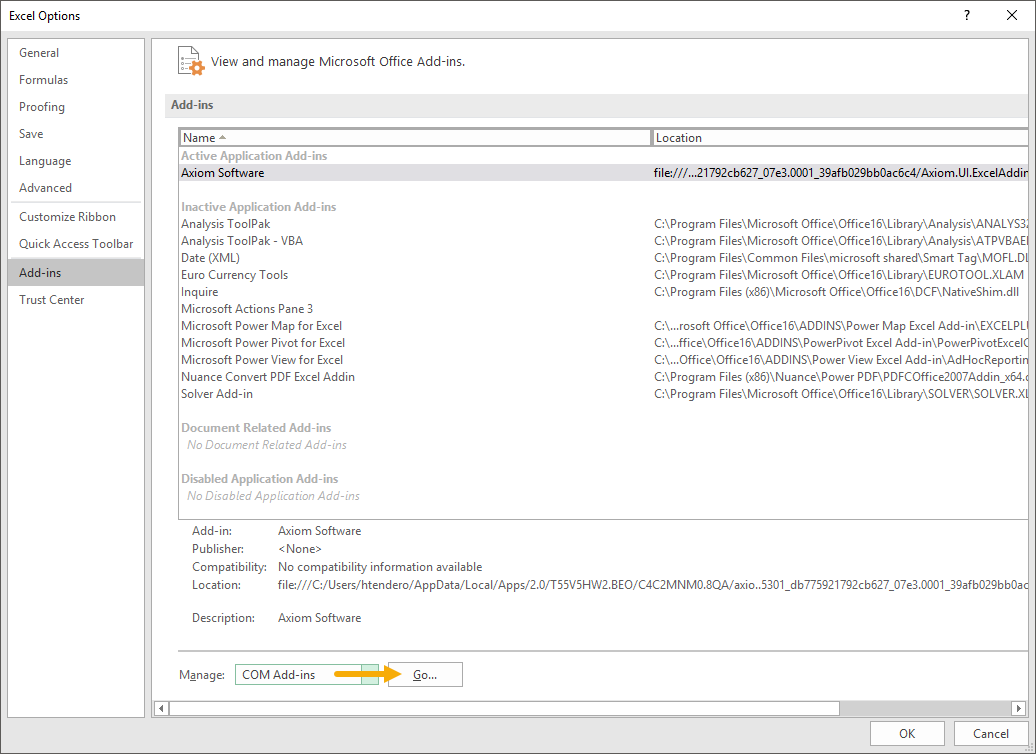1036x754 pixels.
Task: Click the Axiom.UI.ExcelAddin file location
Action: (841, 173)
